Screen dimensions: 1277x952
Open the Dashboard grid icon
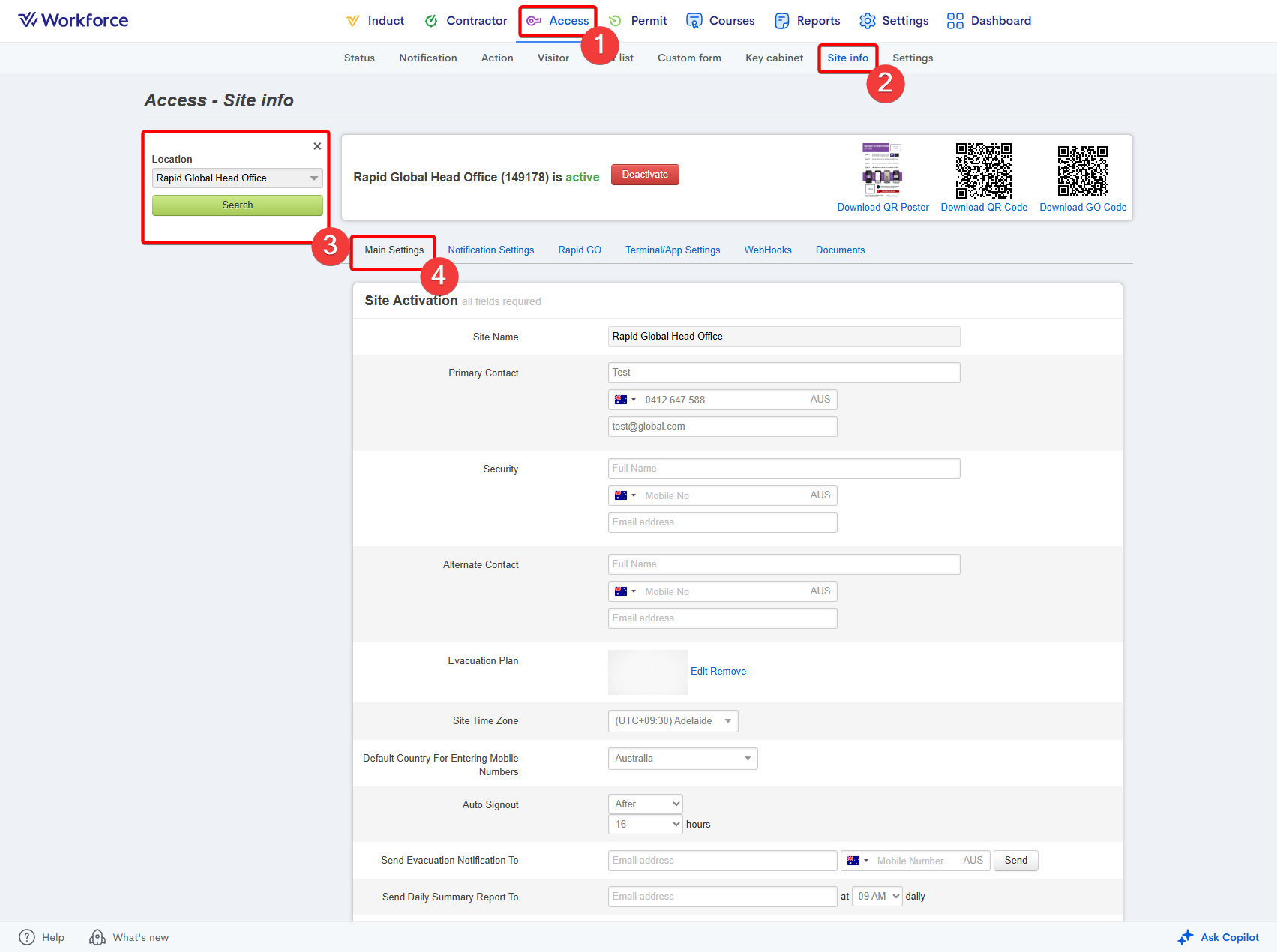(955, 21)
